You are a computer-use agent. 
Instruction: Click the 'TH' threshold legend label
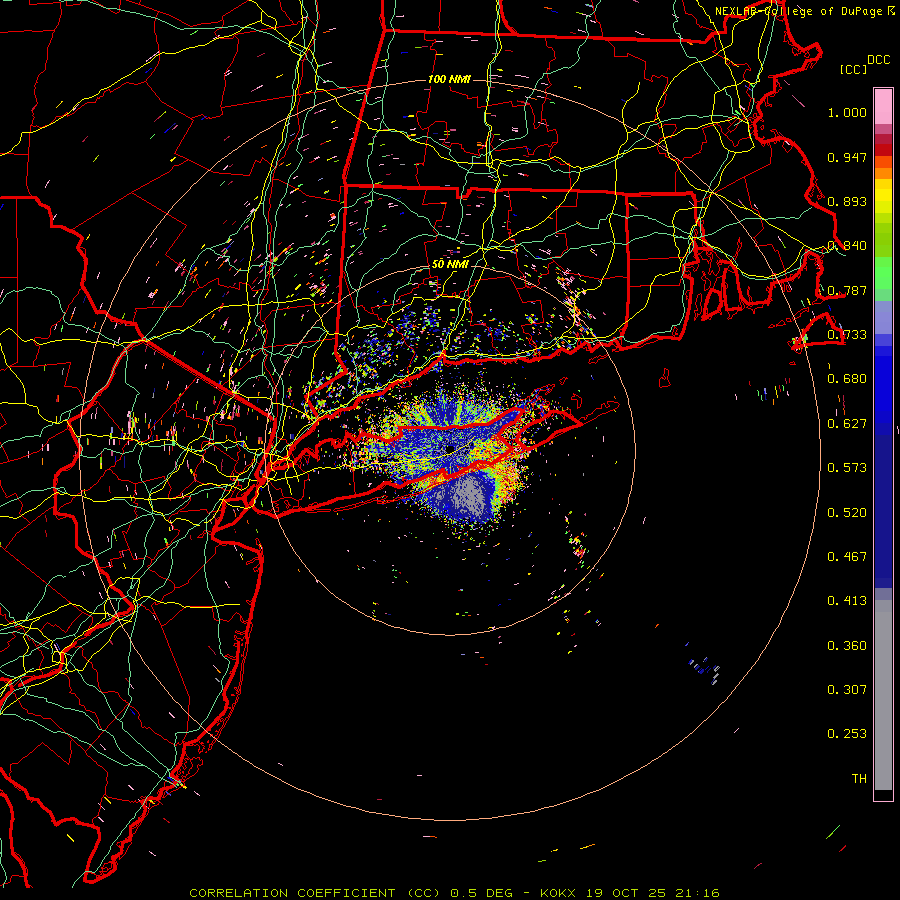(x=859, y=779)
